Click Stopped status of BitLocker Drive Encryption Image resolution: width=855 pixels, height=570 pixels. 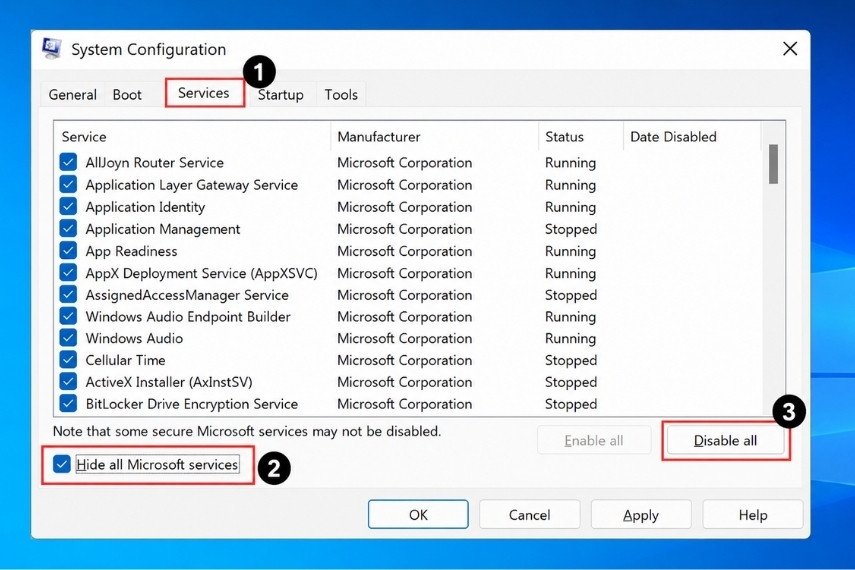coord(571,404)
